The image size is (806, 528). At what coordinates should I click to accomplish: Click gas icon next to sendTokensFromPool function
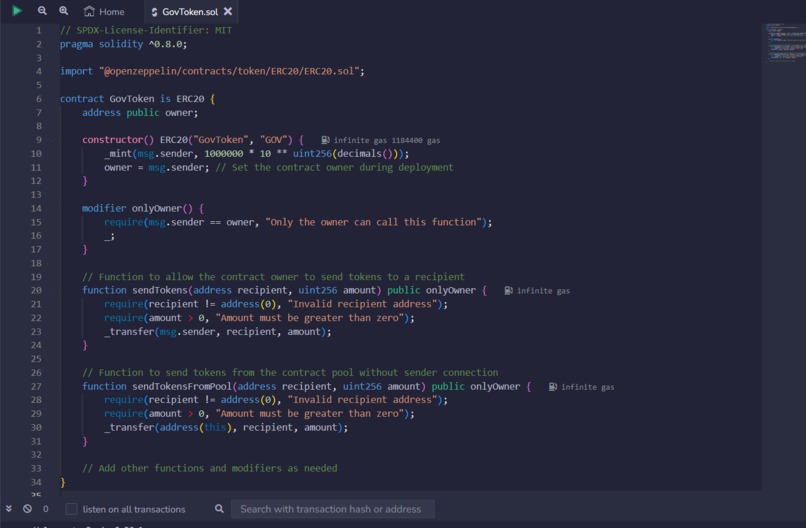553,387
